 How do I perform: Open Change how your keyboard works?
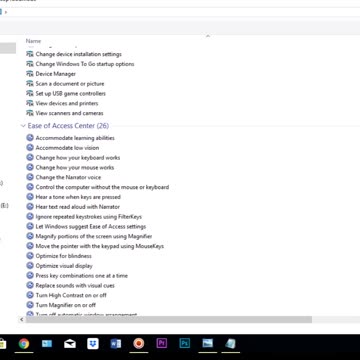tap(78, 158)
